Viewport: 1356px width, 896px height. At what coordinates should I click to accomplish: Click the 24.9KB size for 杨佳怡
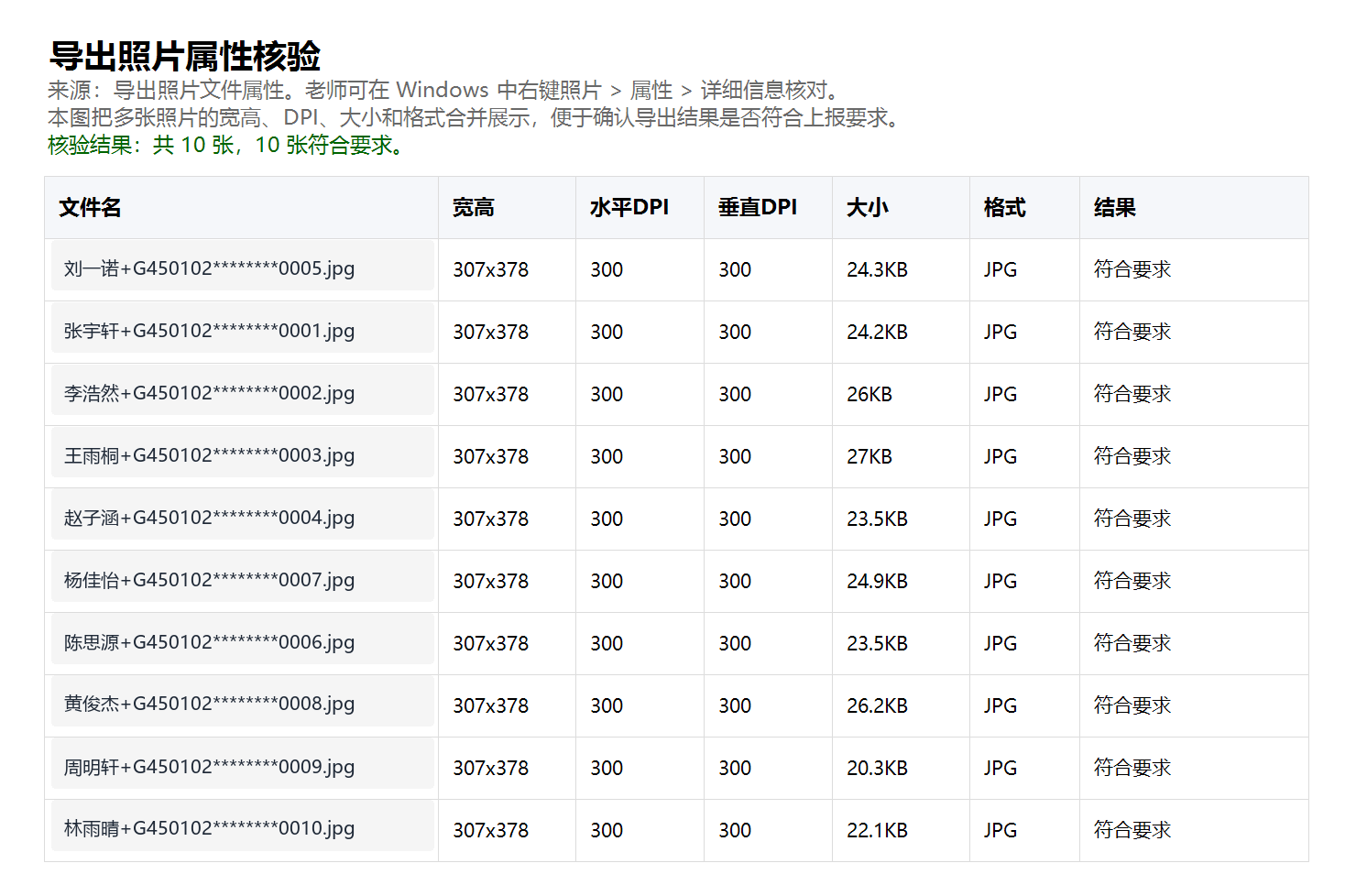tap(877, 581)
